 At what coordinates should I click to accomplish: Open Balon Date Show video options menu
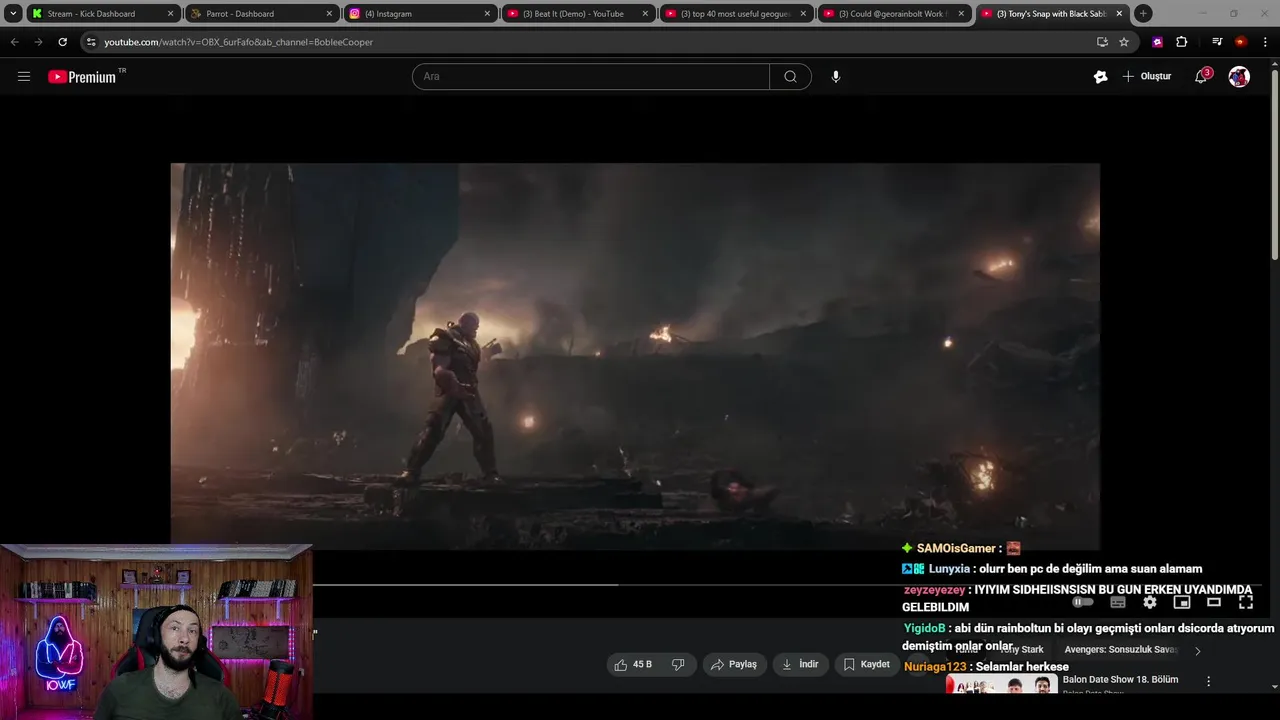1208,681
